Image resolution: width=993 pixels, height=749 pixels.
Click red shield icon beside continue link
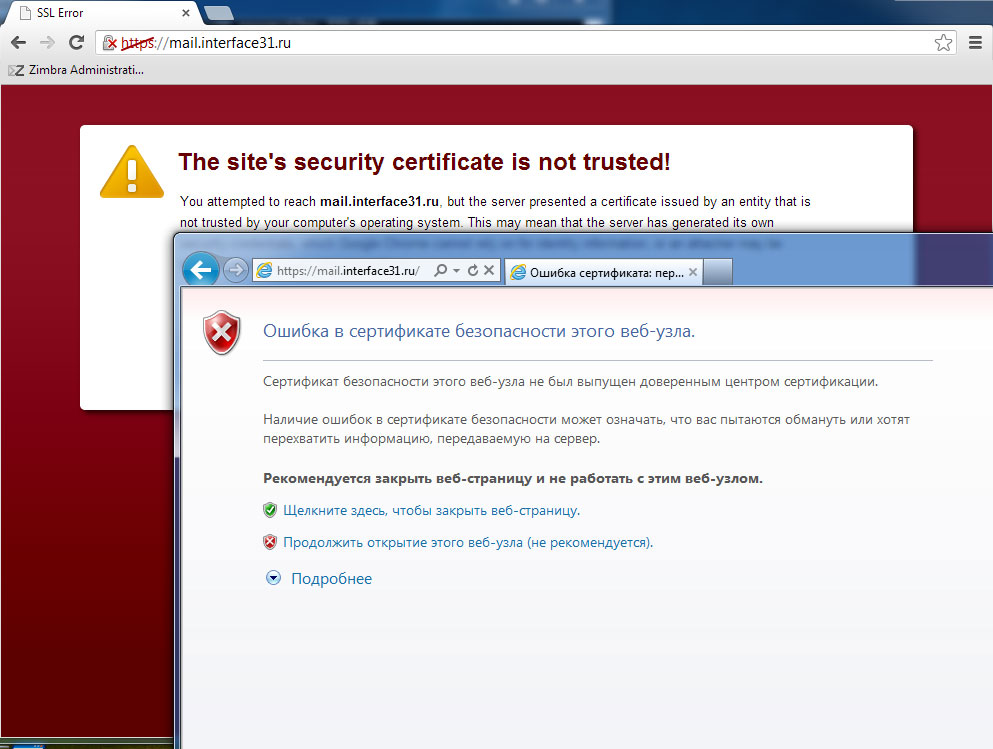270,542
